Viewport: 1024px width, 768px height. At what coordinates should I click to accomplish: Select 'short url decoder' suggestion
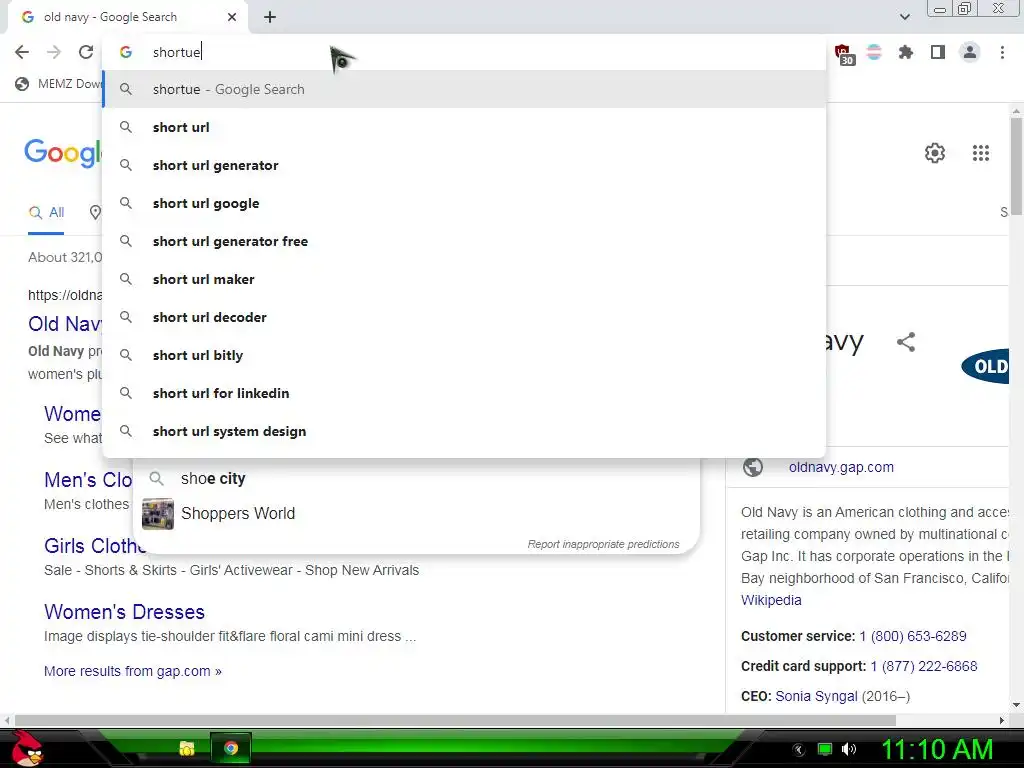point(464,317)
